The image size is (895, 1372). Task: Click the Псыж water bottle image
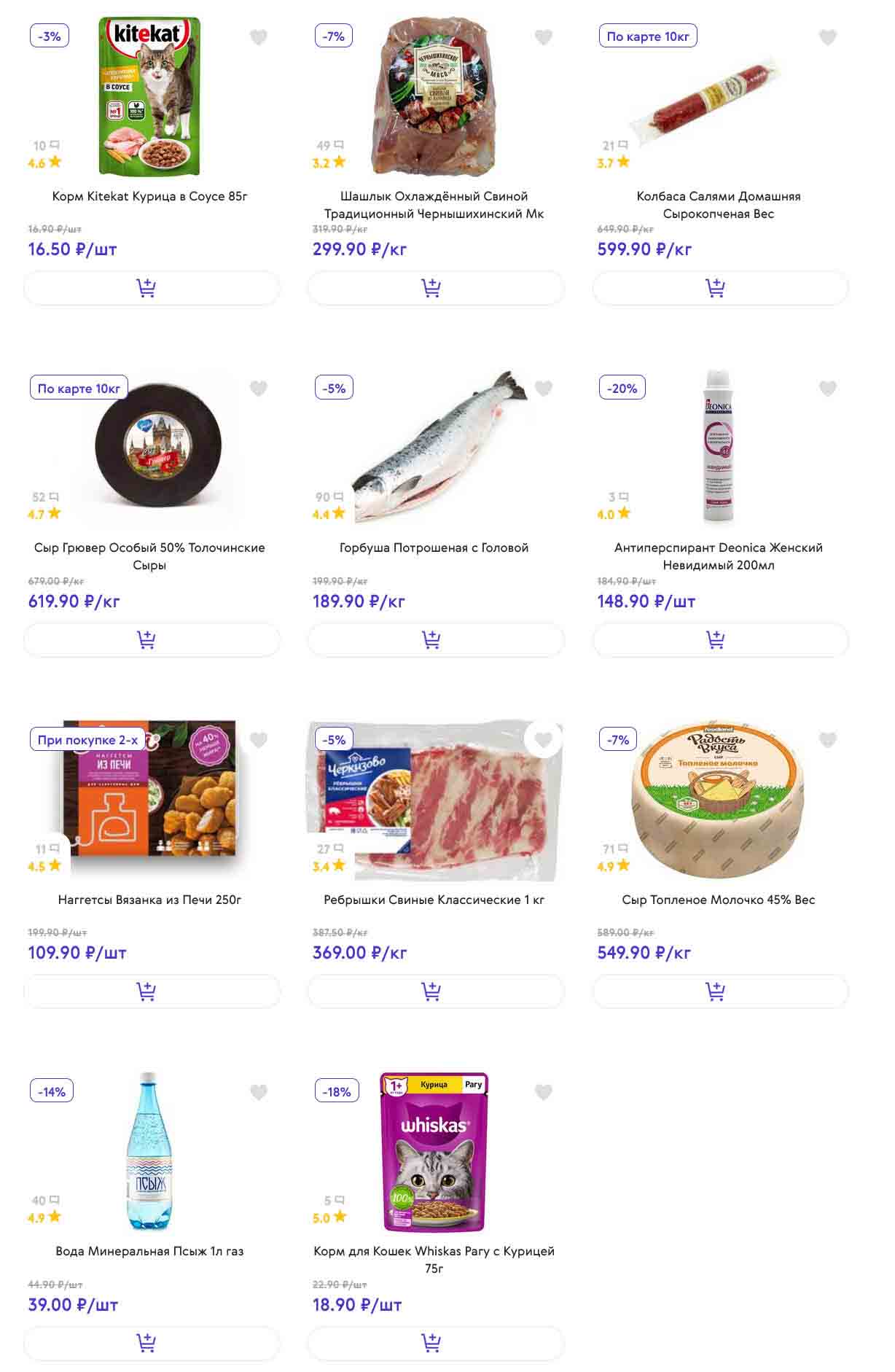tap(149, 1151)
